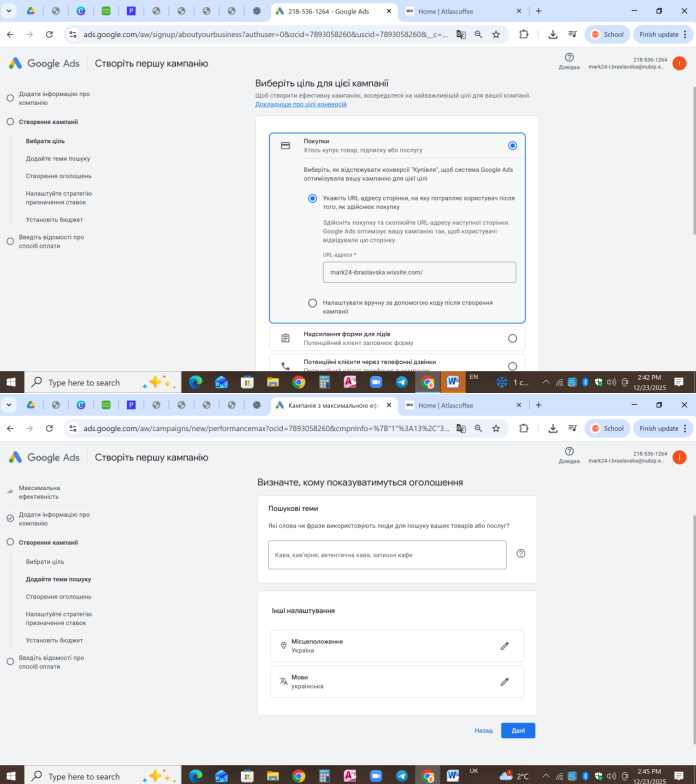The height and width of the screenshot is (784, 696).
Task: Click the translate page icon in the upper browser window
Action: (x=460, y=34)
